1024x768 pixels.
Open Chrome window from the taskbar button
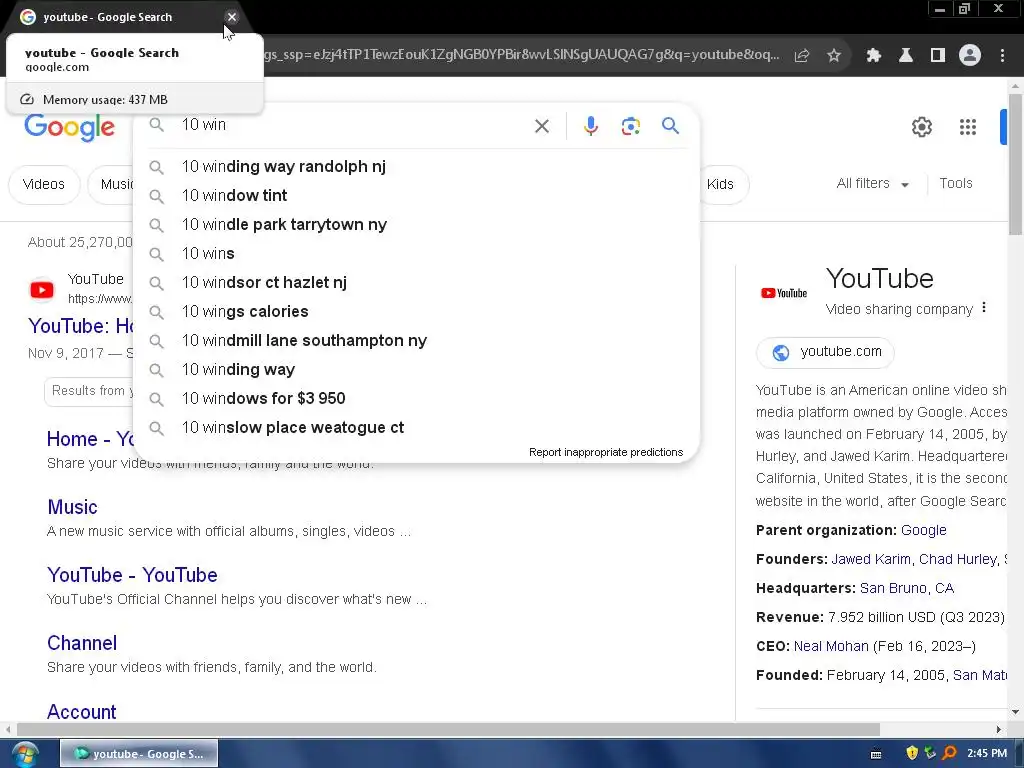pos(139,754)
